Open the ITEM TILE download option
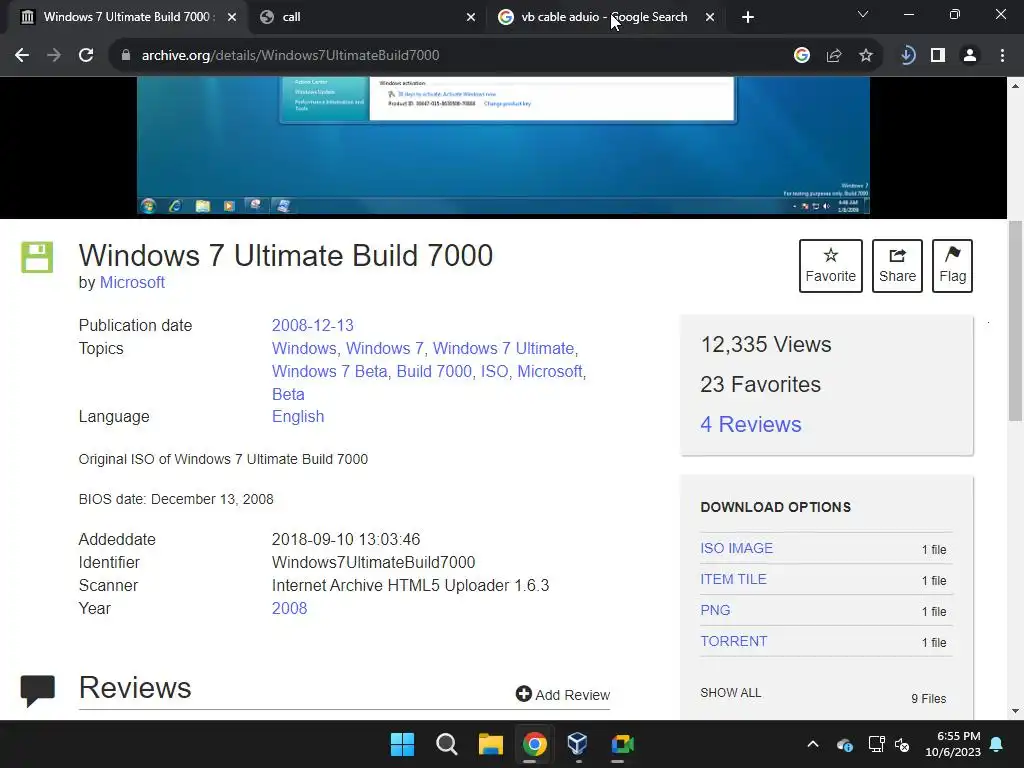 coord(733,579)
